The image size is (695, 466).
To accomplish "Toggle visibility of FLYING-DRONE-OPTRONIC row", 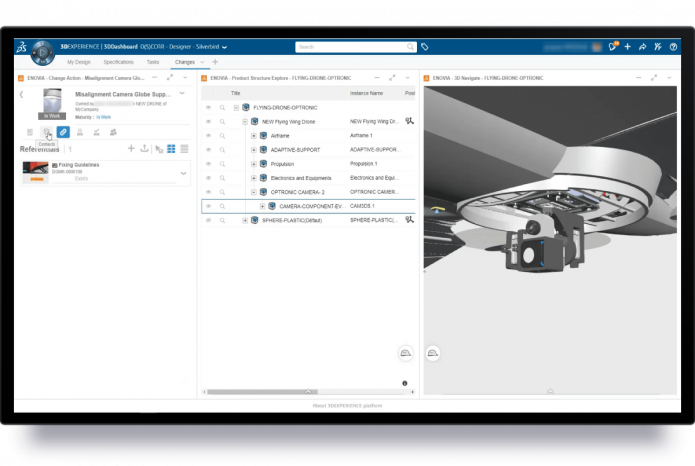I will [208, 107].
